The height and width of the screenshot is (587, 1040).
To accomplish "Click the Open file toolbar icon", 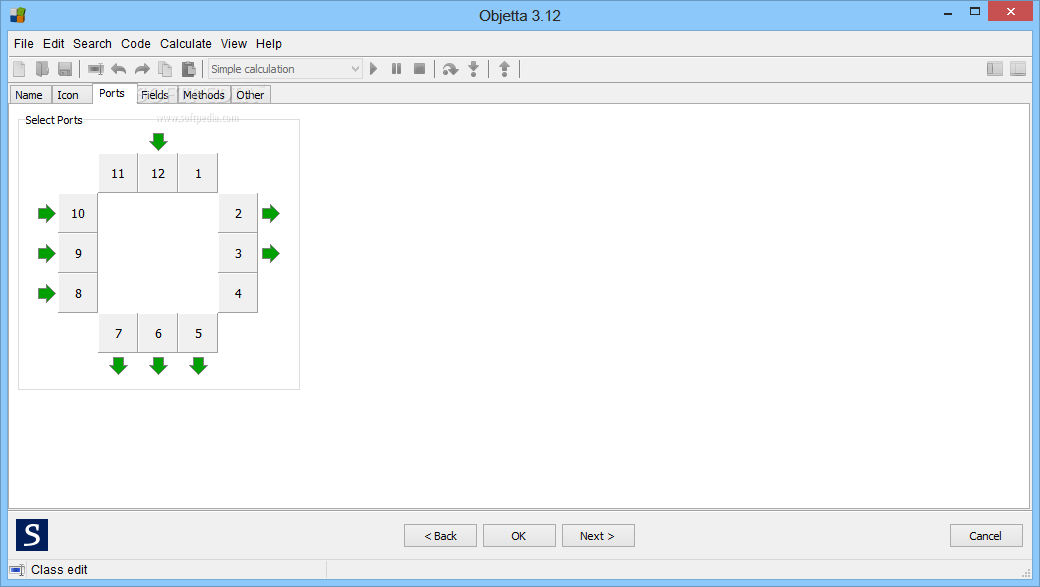I will point(42,69).
